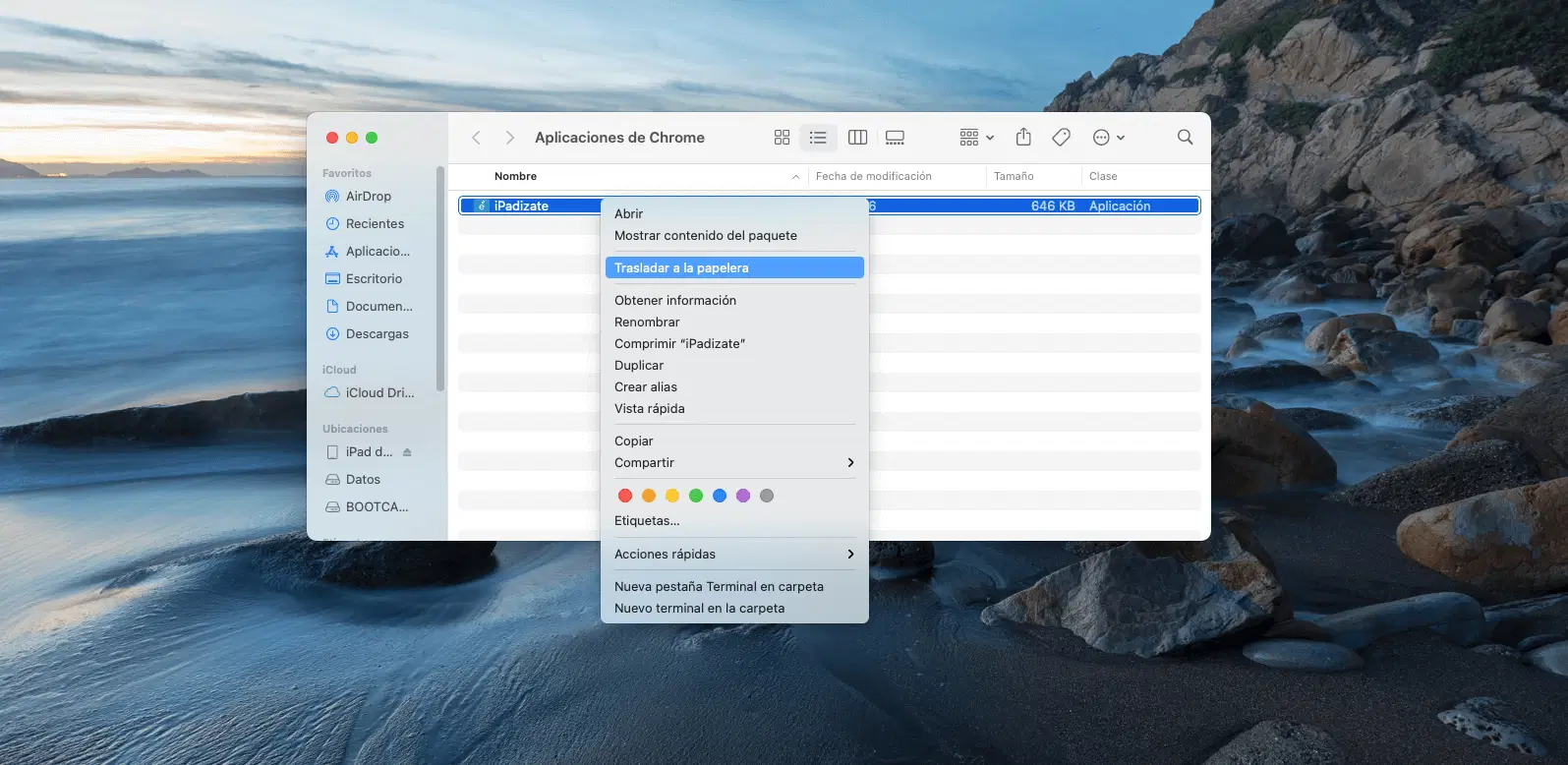Open iCloud Drive in the sidebar
This screenshot has height=765, width=1568.
[379, 393]
